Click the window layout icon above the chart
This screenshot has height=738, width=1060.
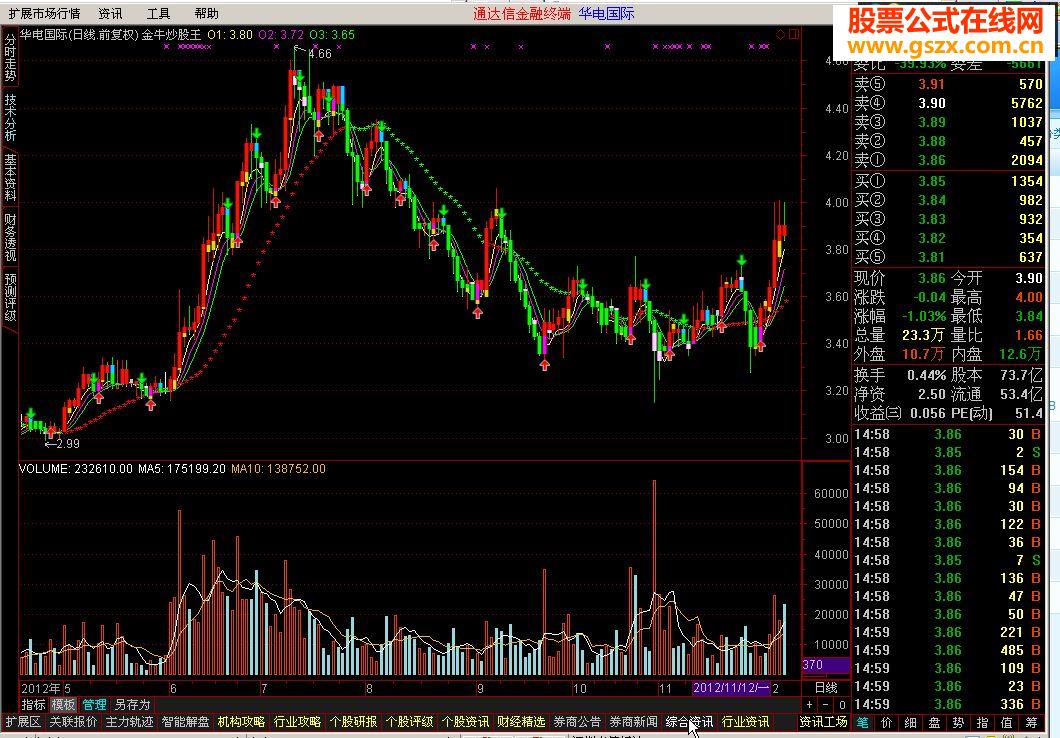[794, 34]
